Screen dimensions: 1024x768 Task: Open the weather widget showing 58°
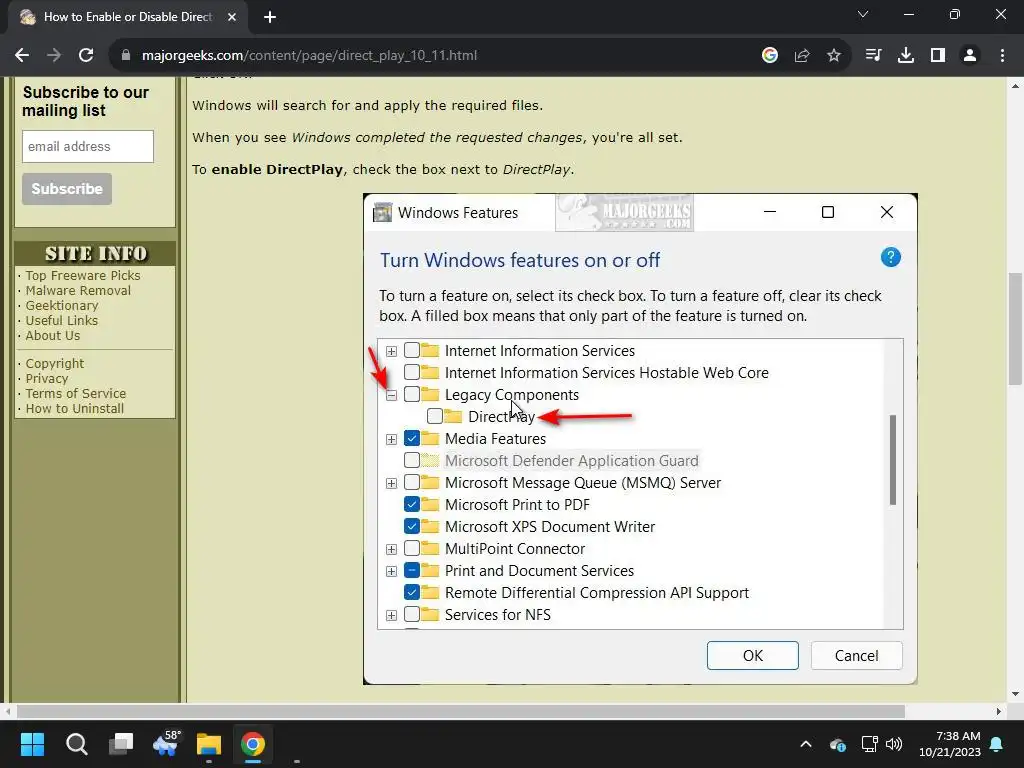coord(165,744)
